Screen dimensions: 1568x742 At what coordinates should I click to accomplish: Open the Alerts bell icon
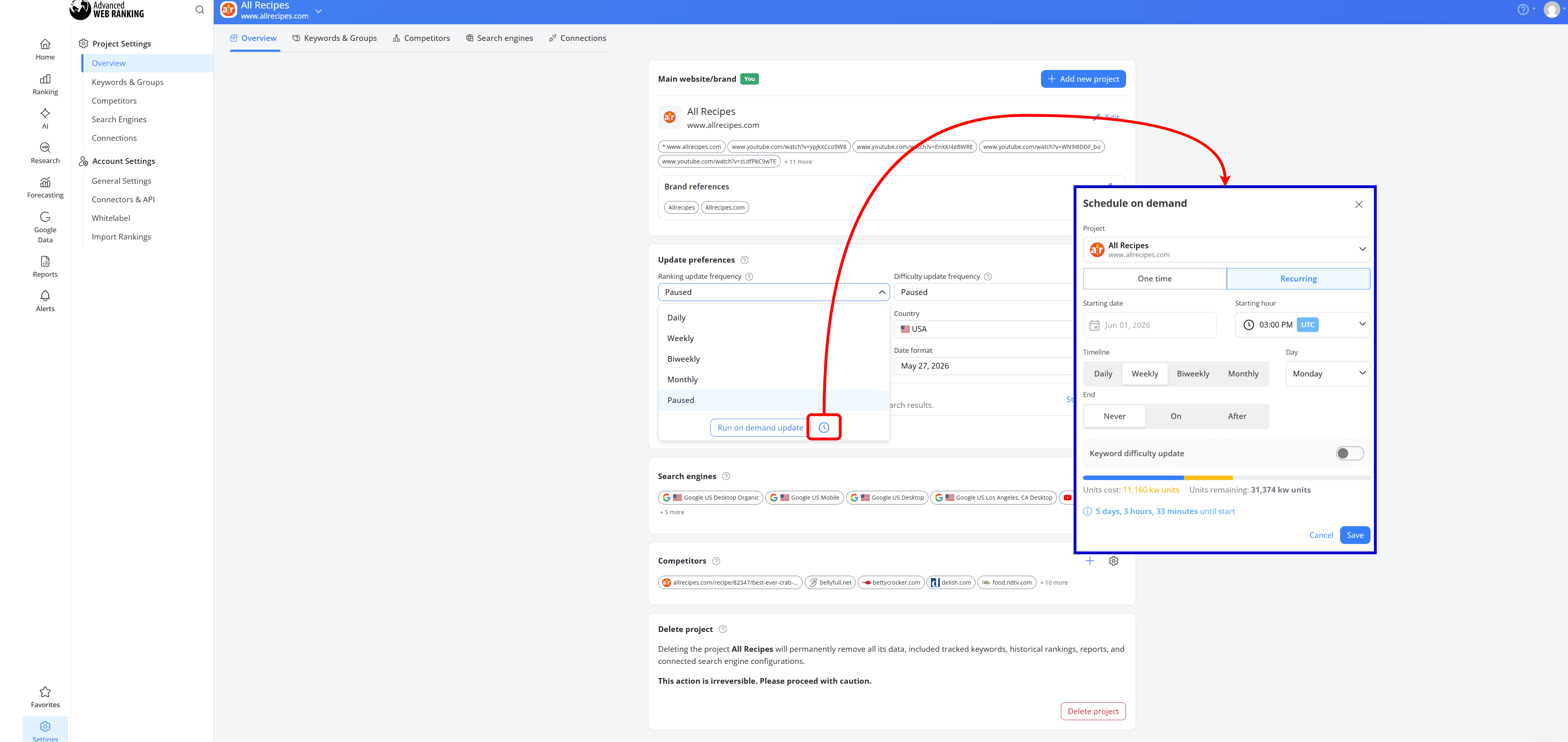tap(45, 296)
